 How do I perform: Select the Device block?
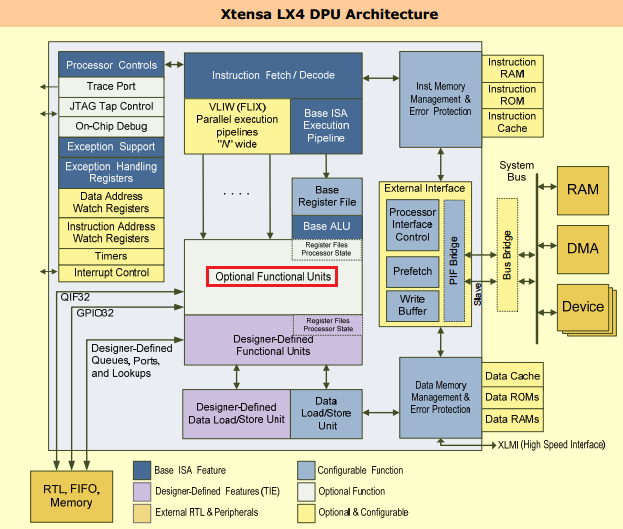pyautogui.click(x=582, y=307)
